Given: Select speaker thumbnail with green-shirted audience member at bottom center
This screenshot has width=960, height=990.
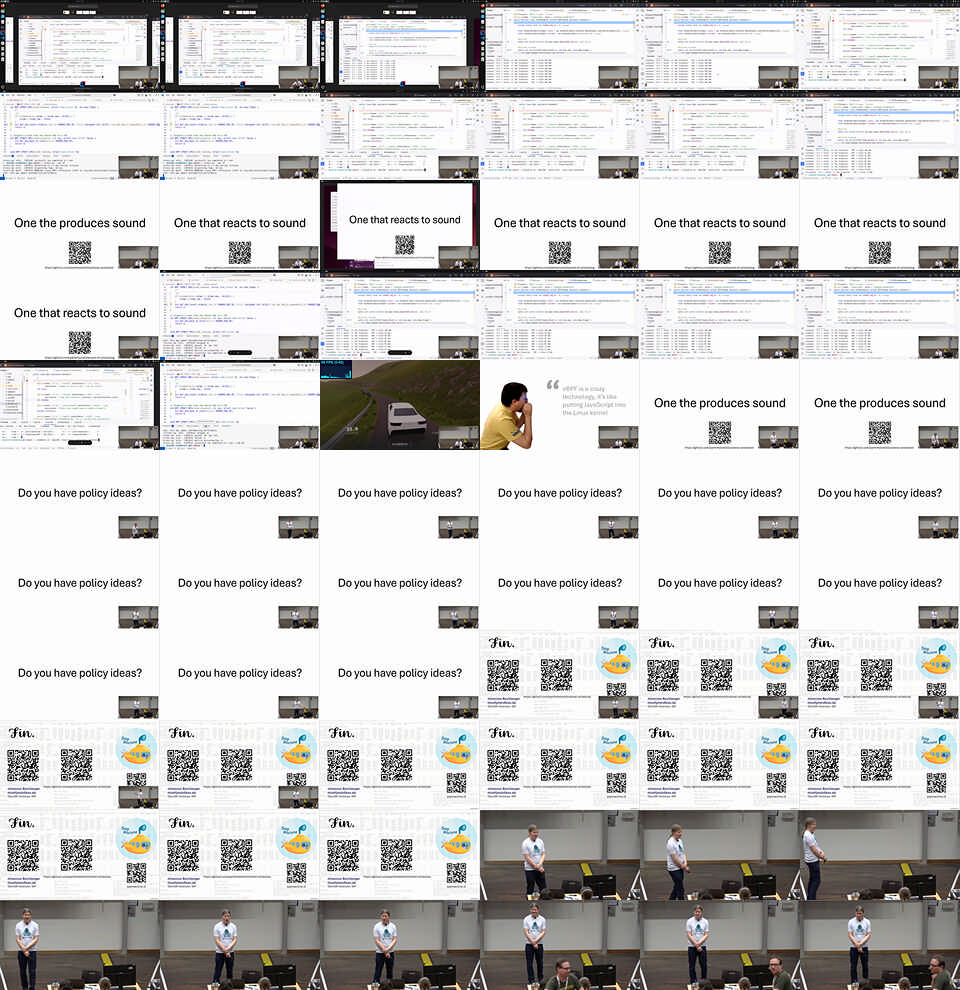Looking at the screenshot, I should click(x=560, y=945).
